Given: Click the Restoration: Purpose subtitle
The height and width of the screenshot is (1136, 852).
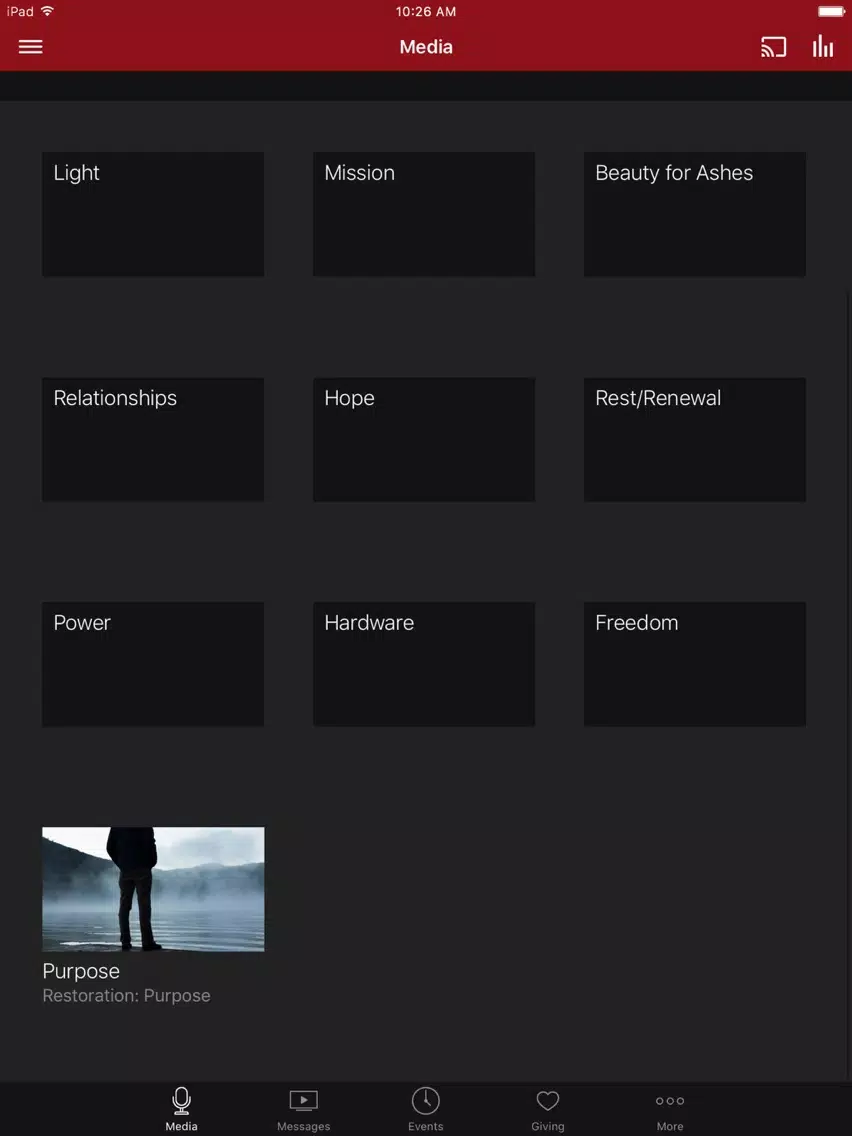Looking at the screenshot, I should tap(126, 996).
